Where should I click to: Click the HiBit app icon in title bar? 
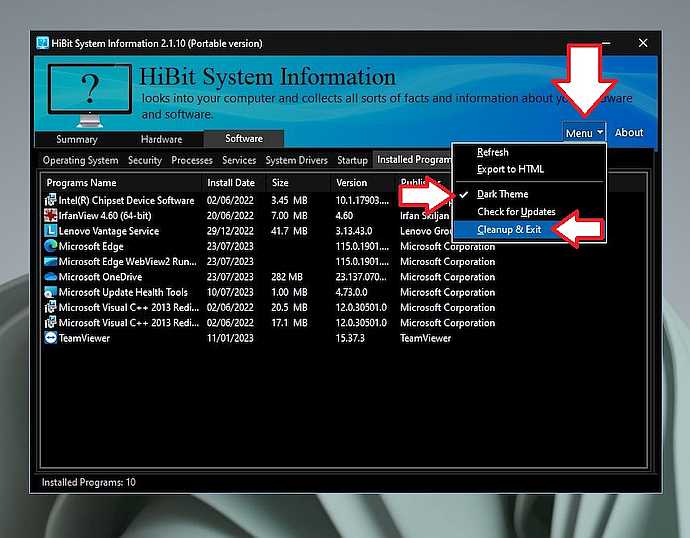pos(43,43)
